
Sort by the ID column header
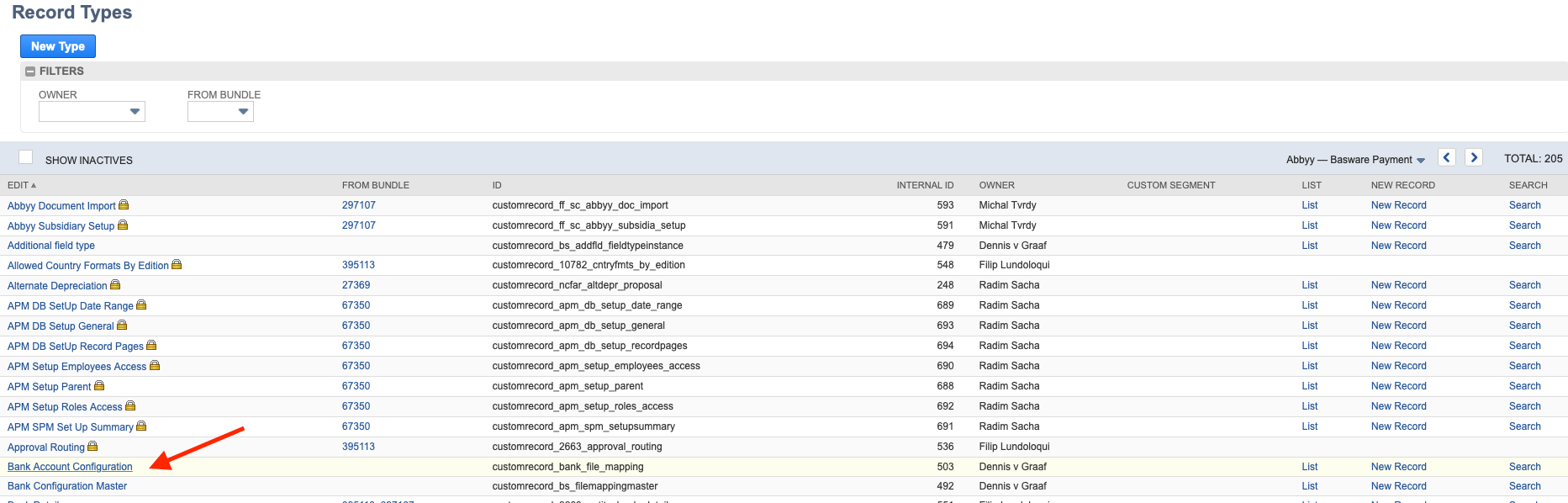(x=497, y=185)
